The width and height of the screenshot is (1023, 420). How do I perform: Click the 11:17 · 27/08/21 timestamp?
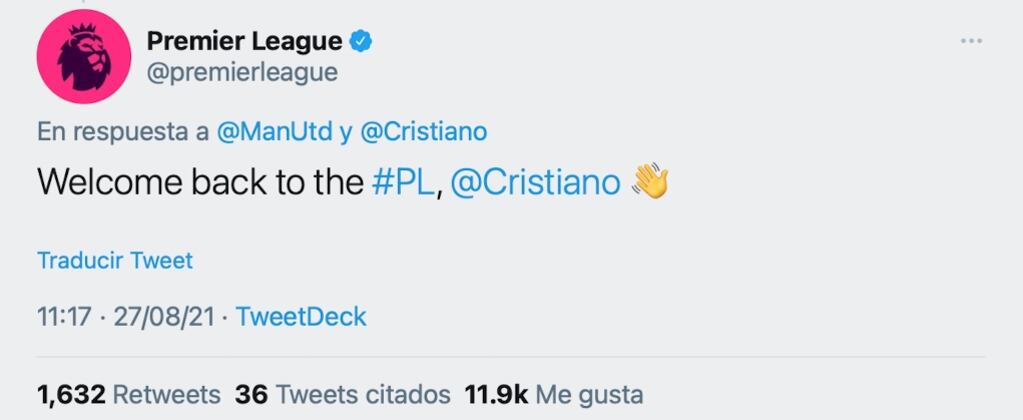click(x=126, y=317)
